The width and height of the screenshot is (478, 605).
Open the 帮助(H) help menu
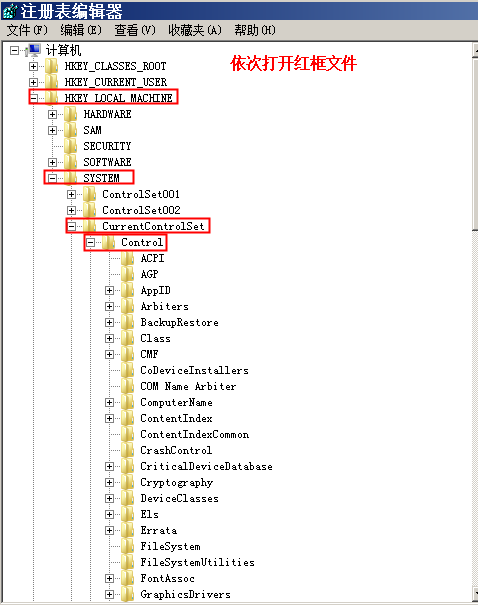[x=255, y=30]
